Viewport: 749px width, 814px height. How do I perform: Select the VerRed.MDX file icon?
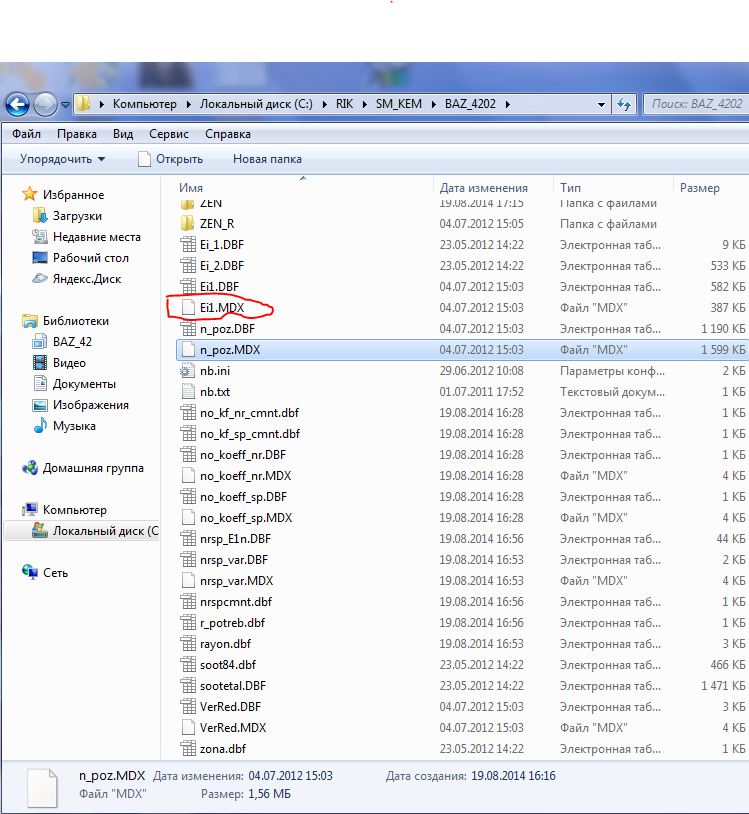tap(188, 728)
